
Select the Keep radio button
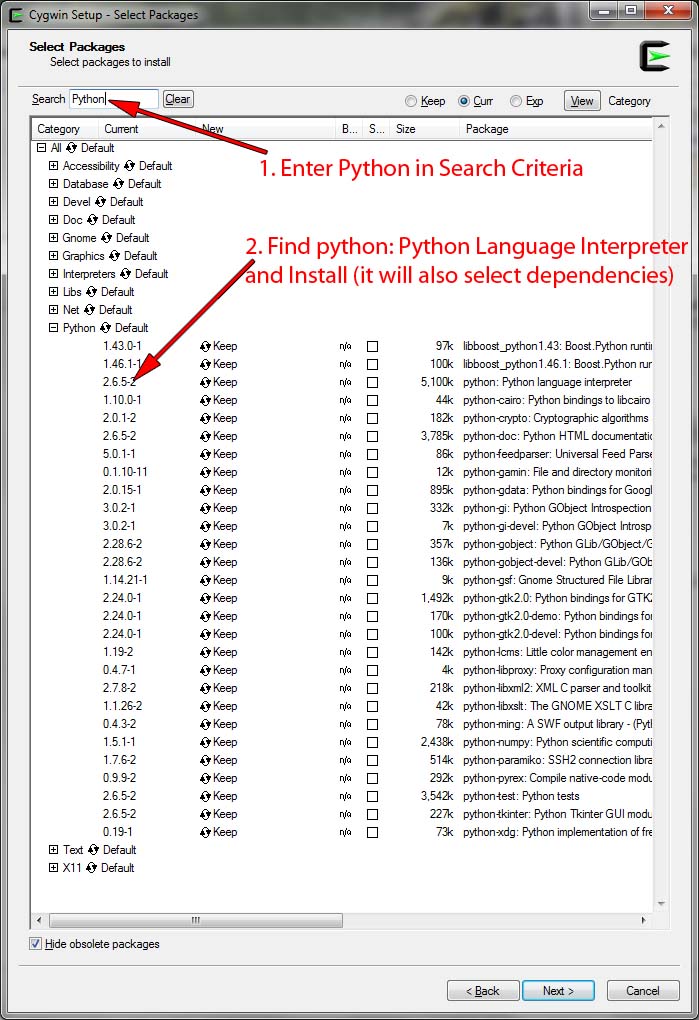(410, 101)
